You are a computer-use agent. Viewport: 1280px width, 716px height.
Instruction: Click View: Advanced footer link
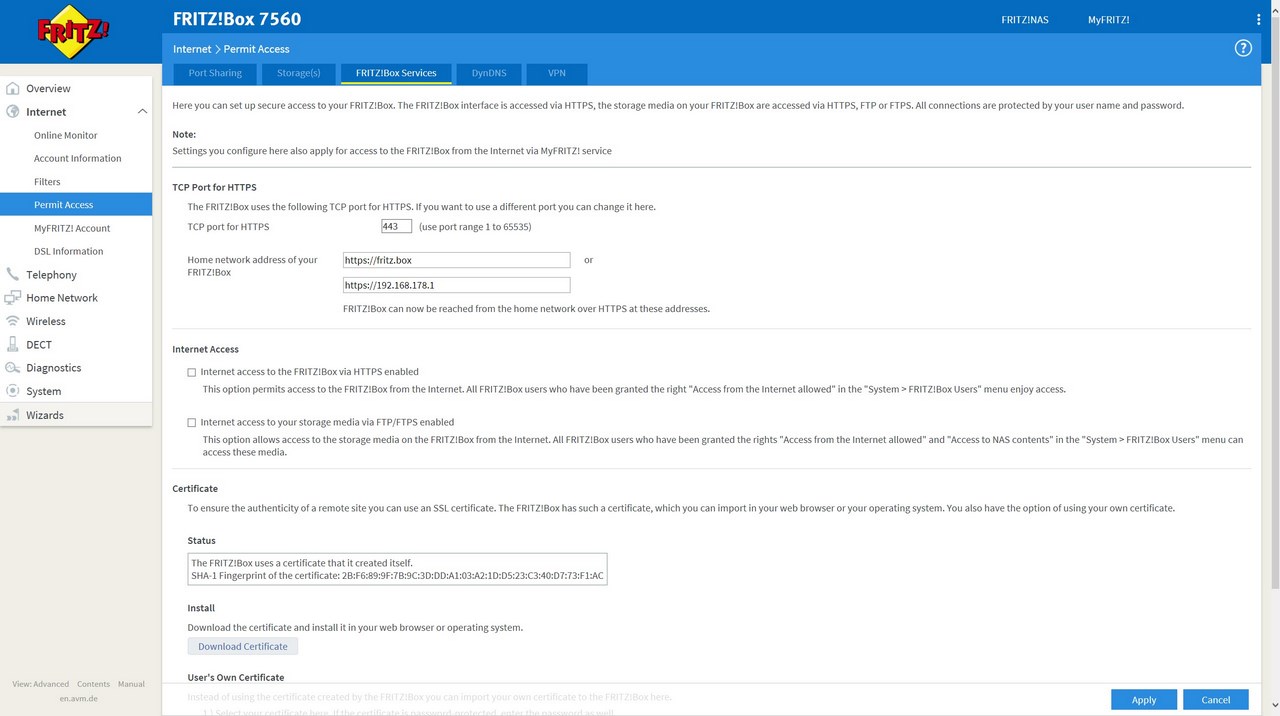[x=41, y=684]
